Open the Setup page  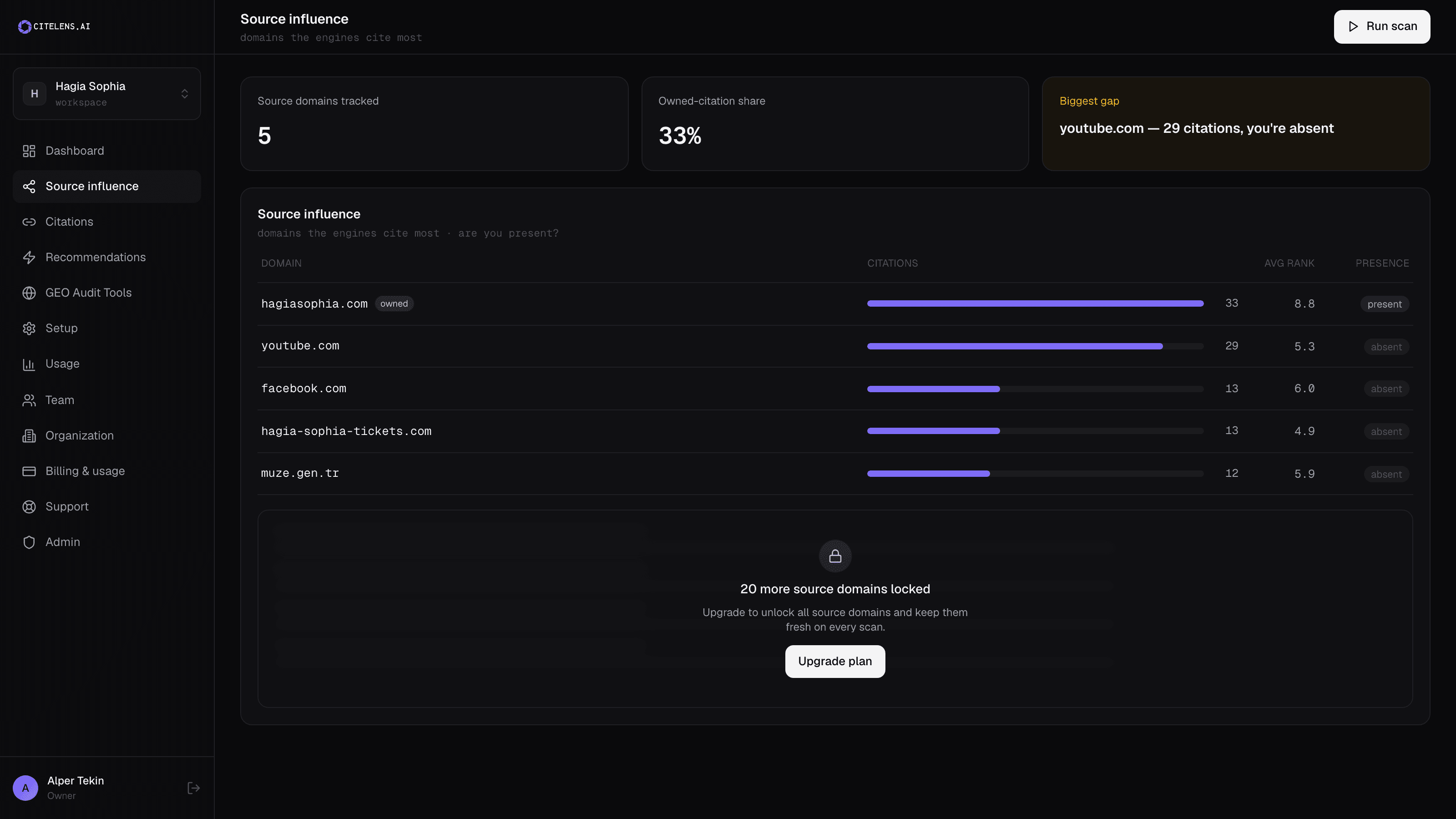[107, 329]
